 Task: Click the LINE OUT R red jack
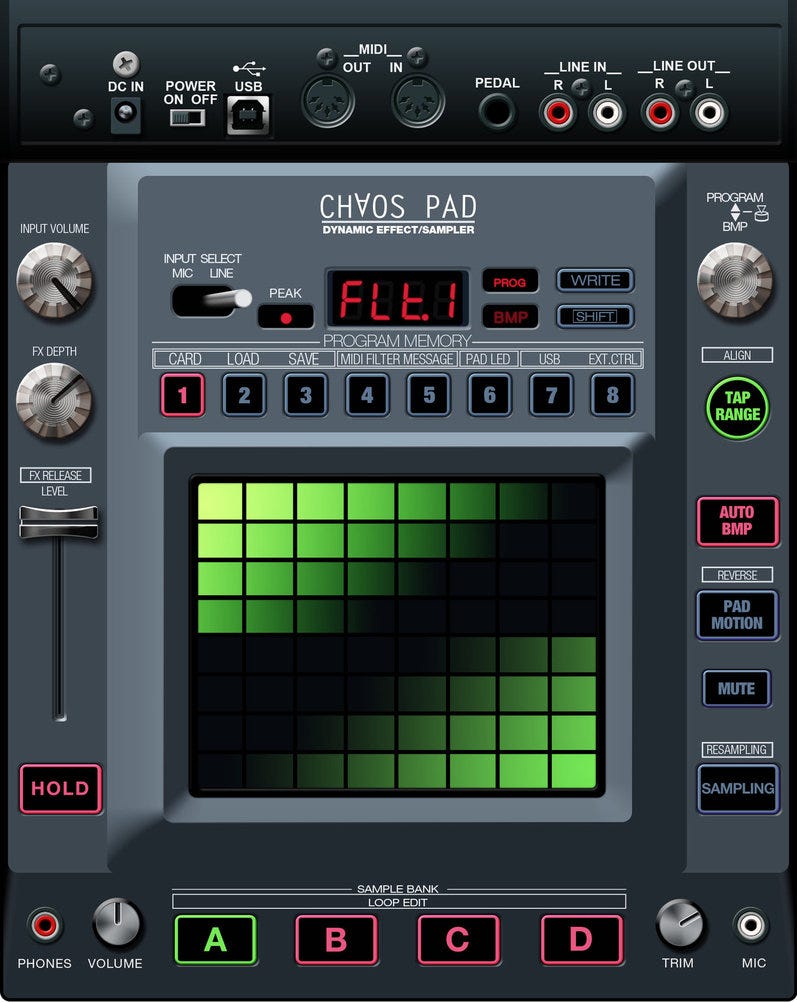pyautogui.click(x=660, y=113)
